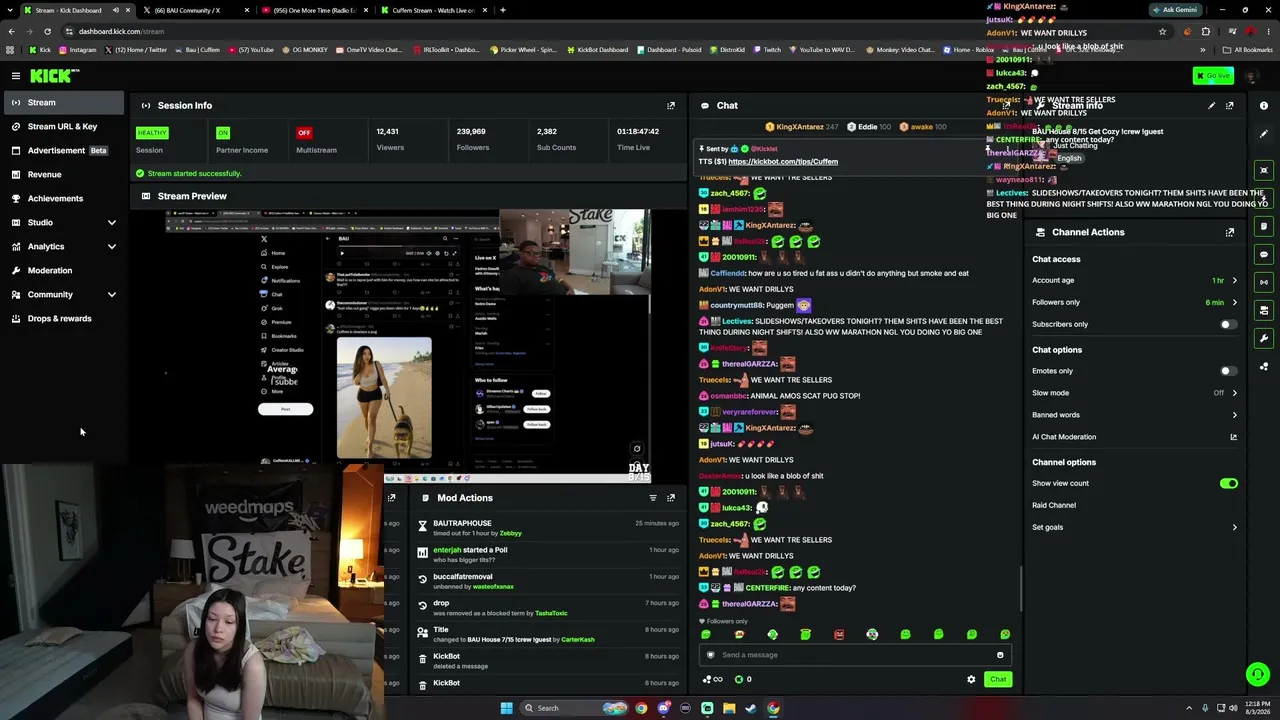The image size is (1280, 720).
Task: Click the Send a message field
Action: tap(855, 655)
